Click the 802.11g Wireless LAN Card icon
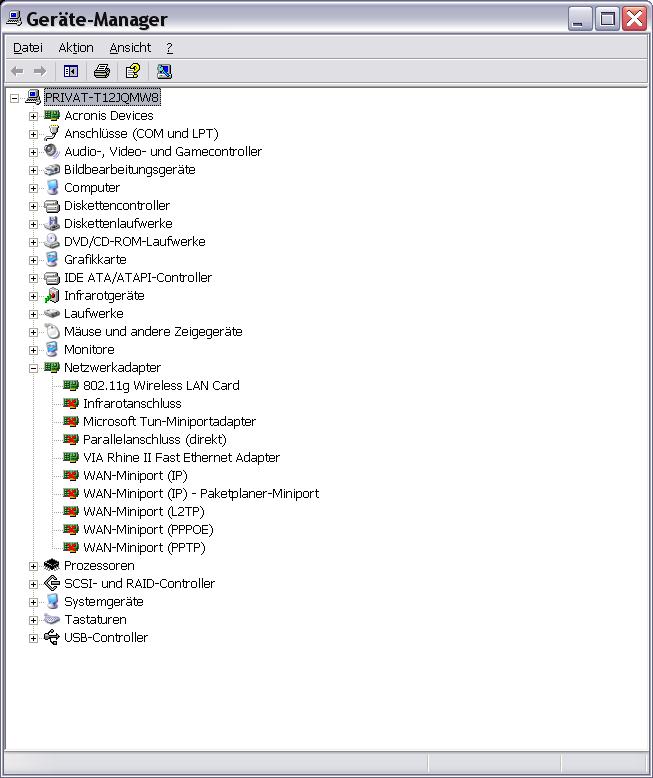This screenshot has width=653, height=778. click(x=71, y=385)
